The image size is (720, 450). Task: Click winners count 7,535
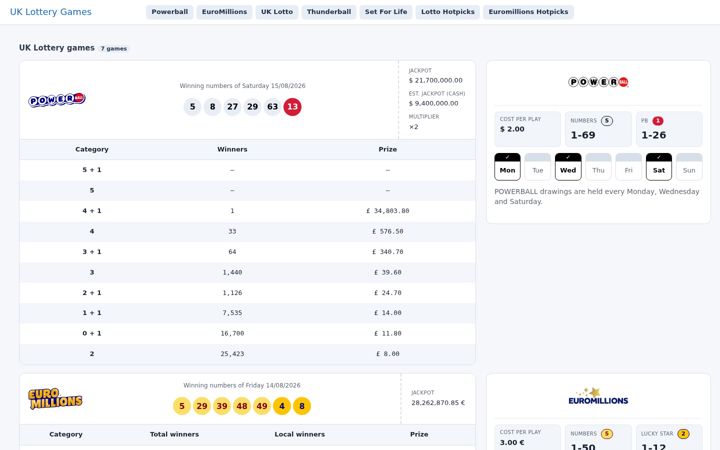click(232, 313)
